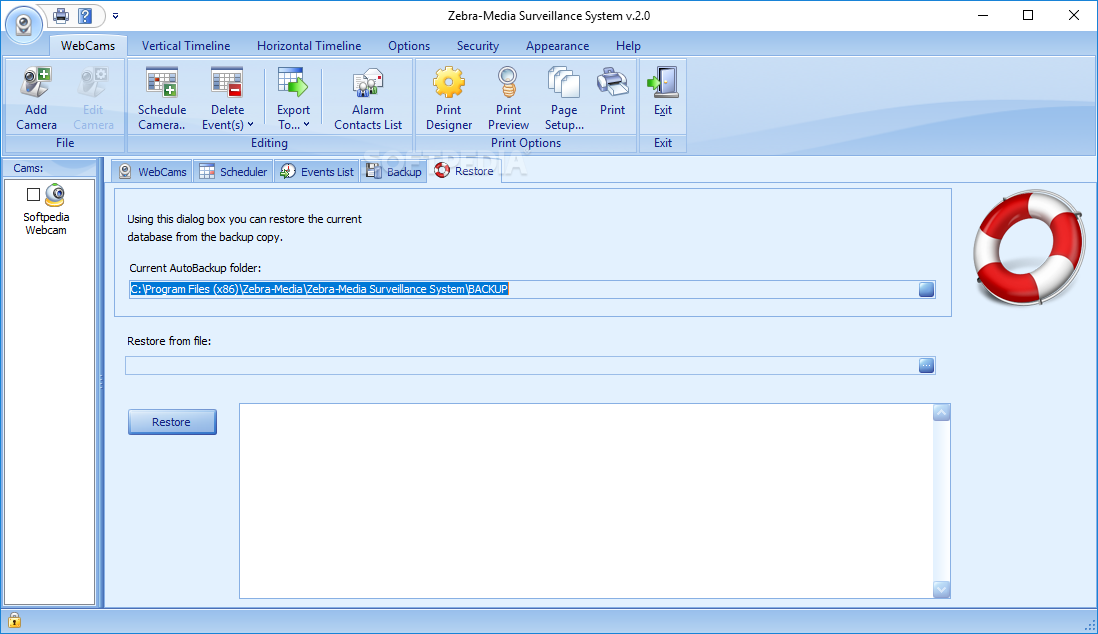Open Page Setup dialog
This screenshot has height=634, width=1098.
click(x=564, y=98)
